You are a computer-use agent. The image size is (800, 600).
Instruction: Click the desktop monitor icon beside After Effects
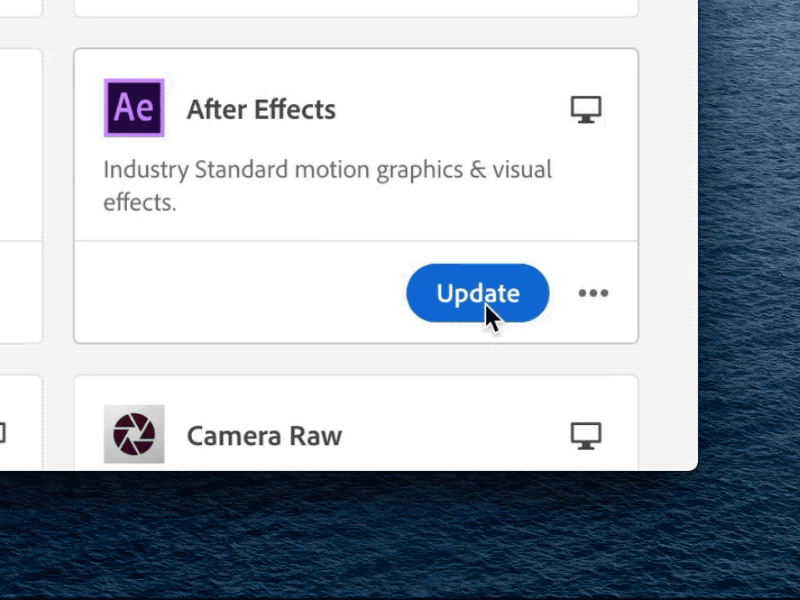(x=586, y=110)
